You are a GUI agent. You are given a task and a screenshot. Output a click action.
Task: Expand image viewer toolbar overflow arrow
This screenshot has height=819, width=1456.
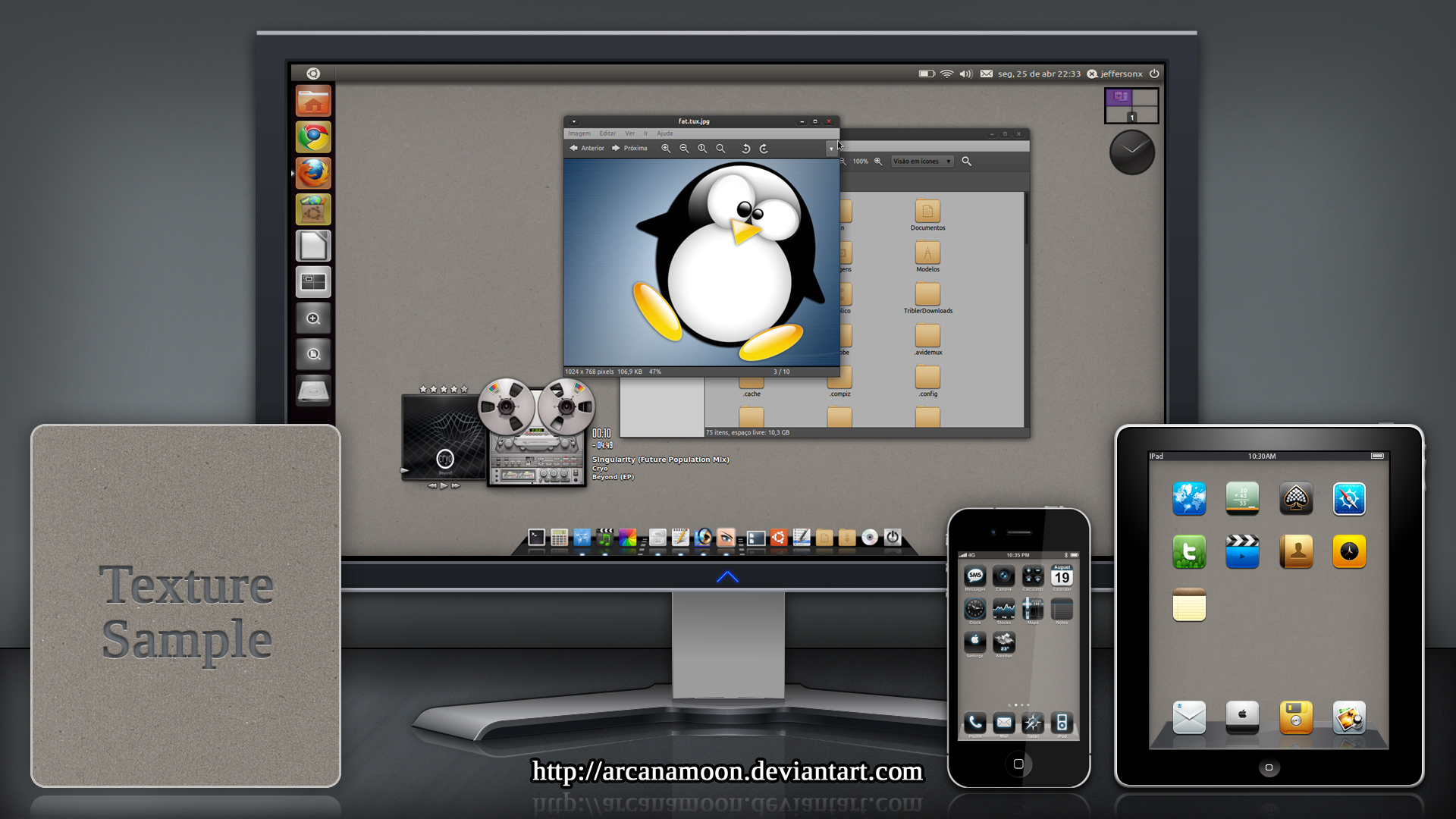831,149
